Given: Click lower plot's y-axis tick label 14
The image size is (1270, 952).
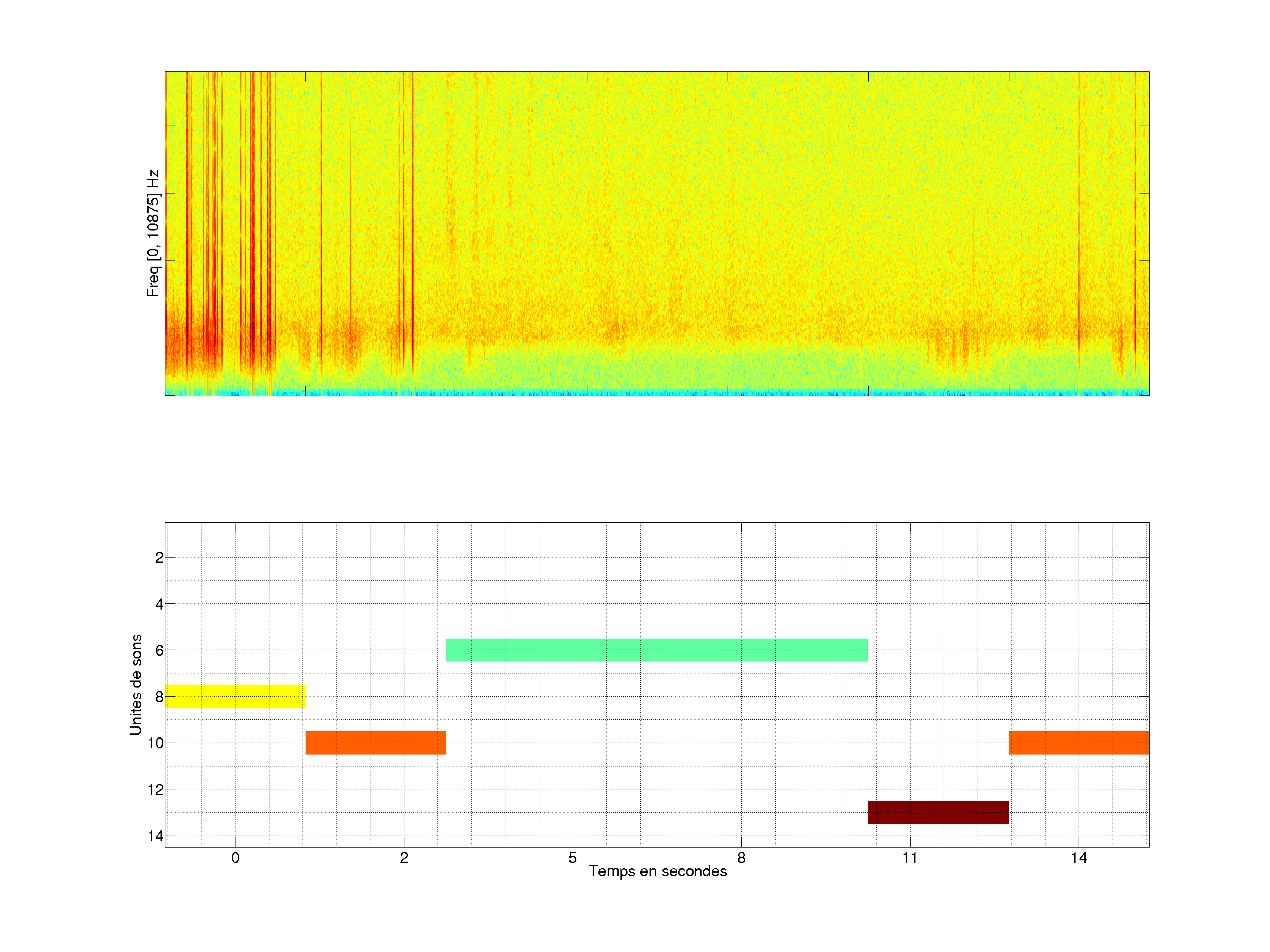Looking at the screenshot, I should click(156, 836).
